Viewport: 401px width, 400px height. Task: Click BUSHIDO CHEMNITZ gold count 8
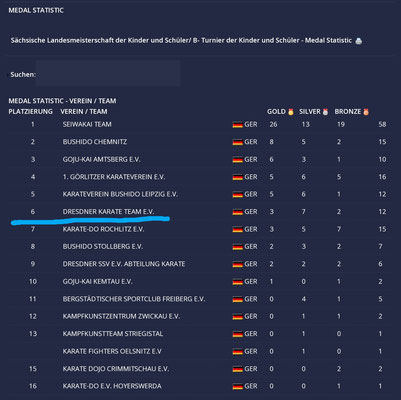coord(271,142)
